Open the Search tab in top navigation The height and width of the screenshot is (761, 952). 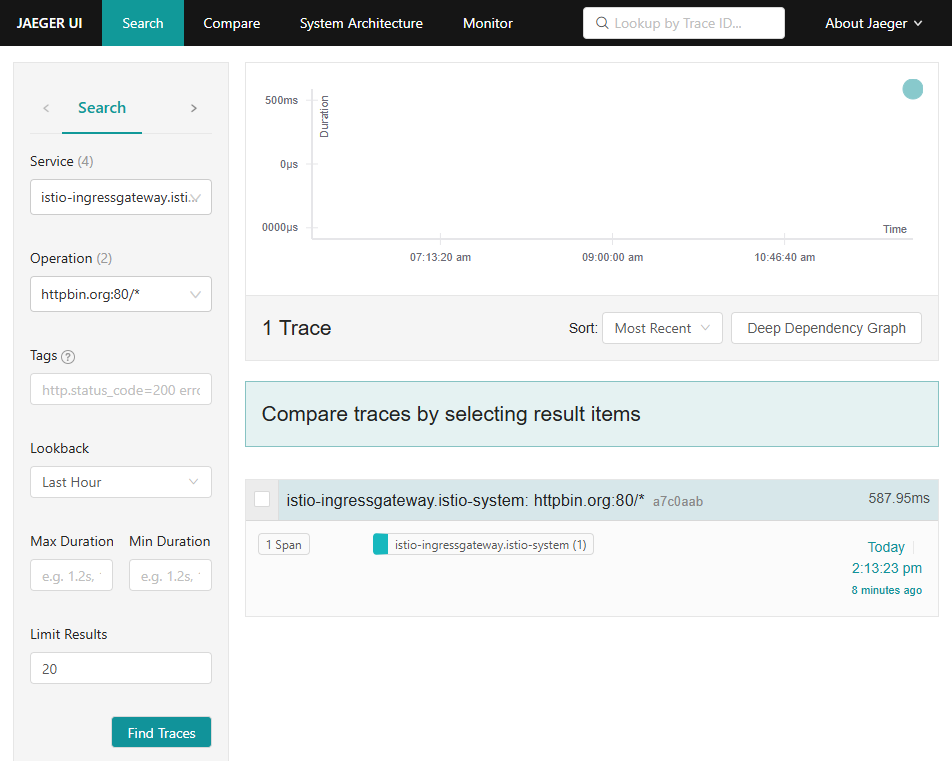pyautogui.click(x=143, y=23)
